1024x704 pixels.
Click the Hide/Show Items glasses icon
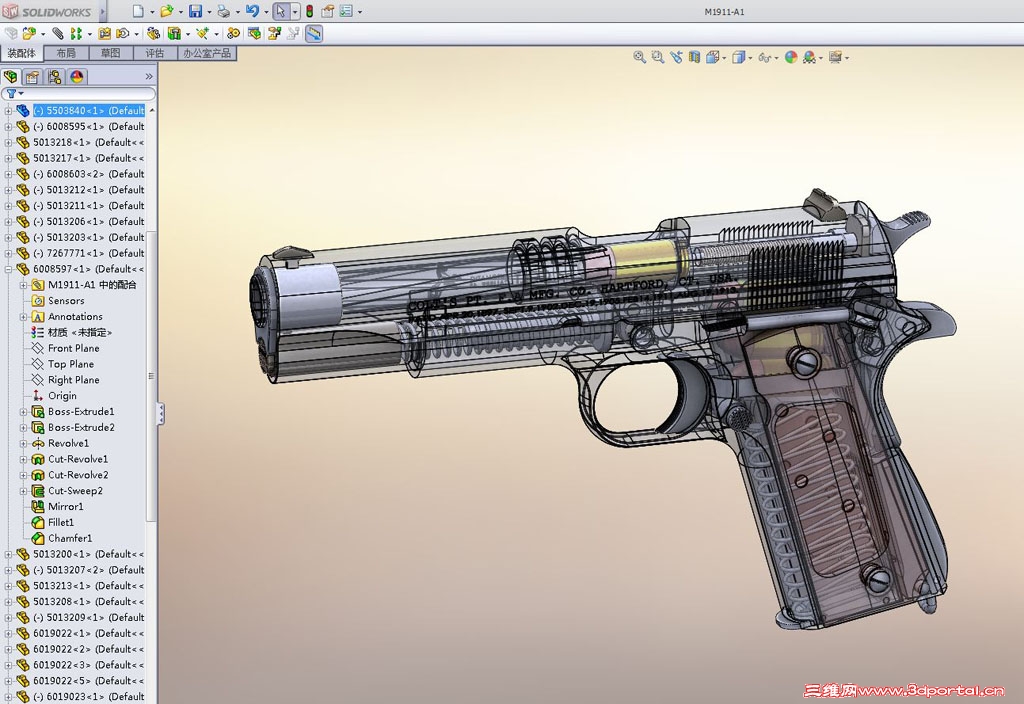(x=764, y=57)
